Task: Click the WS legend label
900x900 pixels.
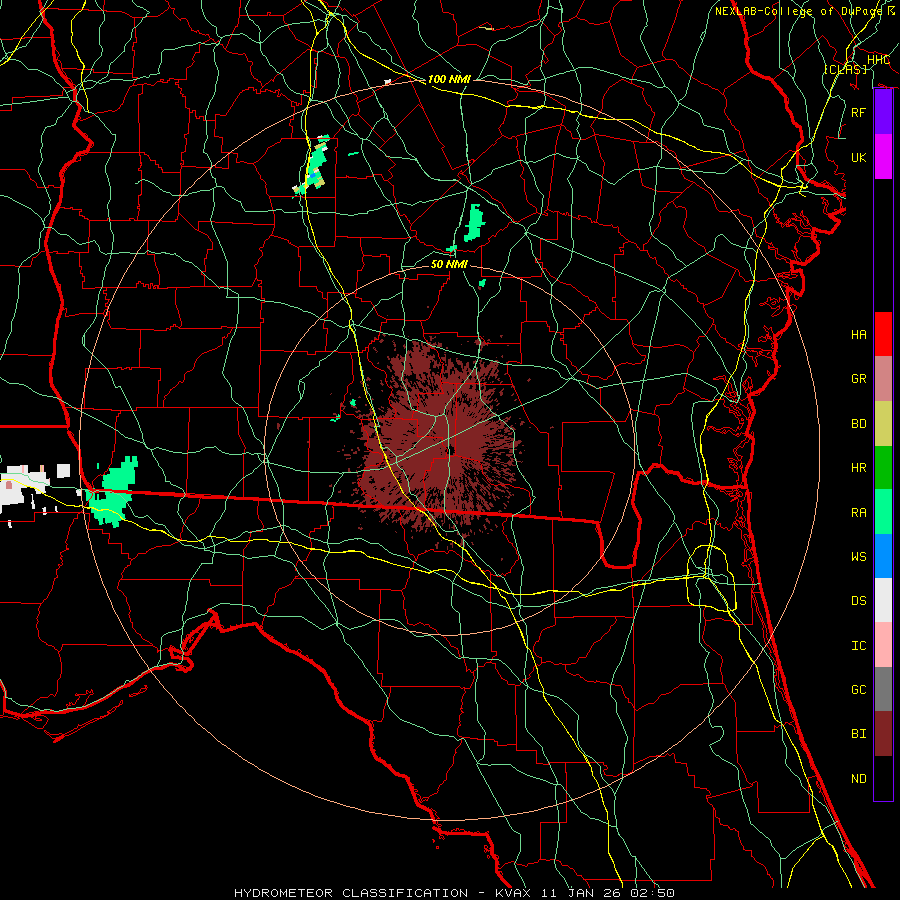Action: click(x=859, y=557)
